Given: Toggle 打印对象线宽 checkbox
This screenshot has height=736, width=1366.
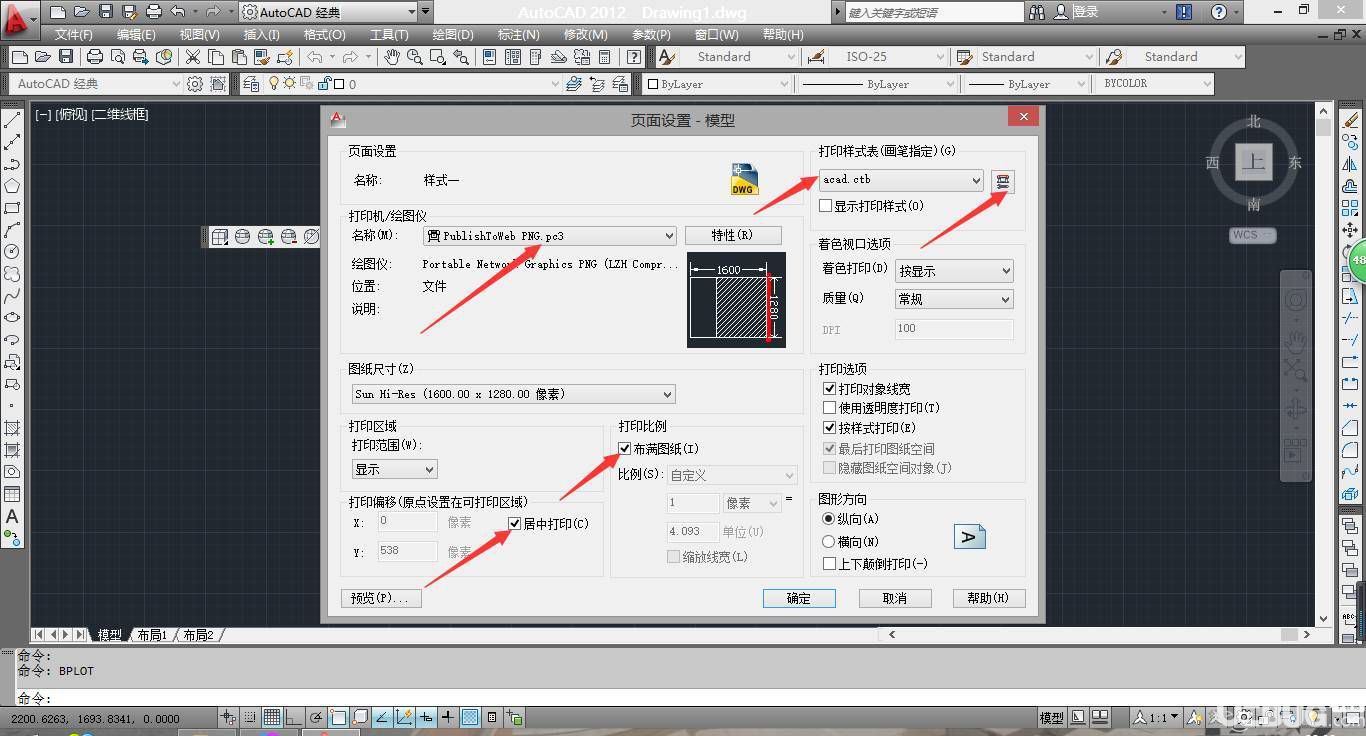Looking at the screenshot, I should pyautogui.click(x=829, y=389).
